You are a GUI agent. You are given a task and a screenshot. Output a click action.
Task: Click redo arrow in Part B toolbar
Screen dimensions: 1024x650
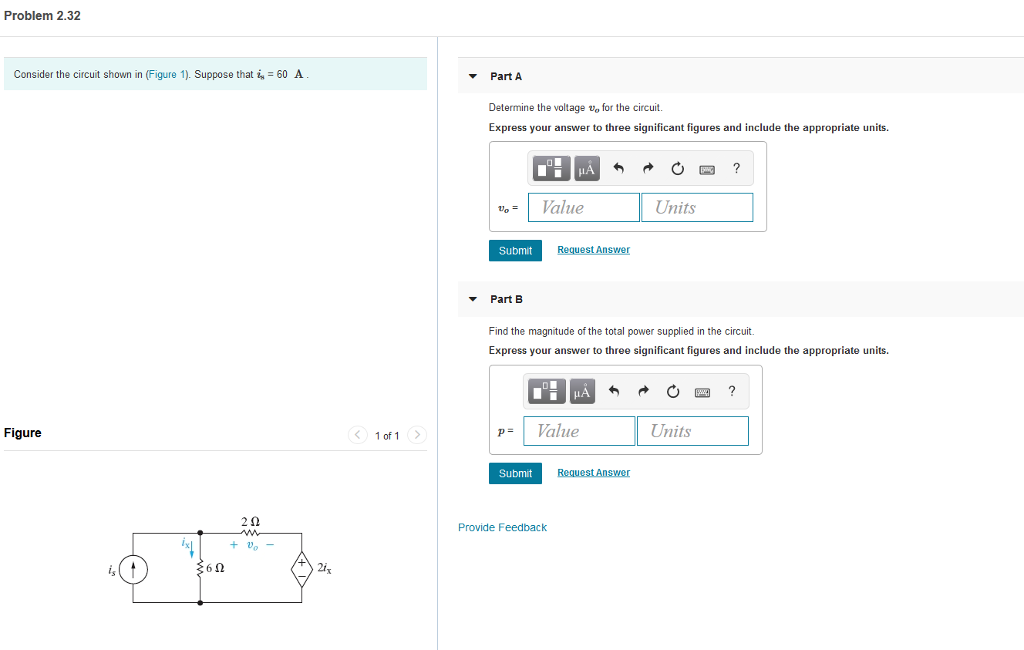[643, 391]
